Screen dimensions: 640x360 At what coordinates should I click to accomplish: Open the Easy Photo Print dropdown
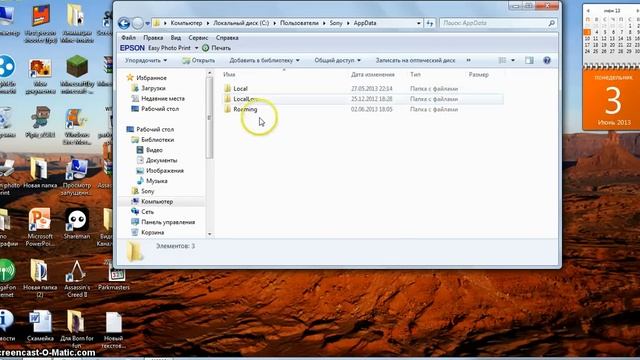tap(196, 48)
